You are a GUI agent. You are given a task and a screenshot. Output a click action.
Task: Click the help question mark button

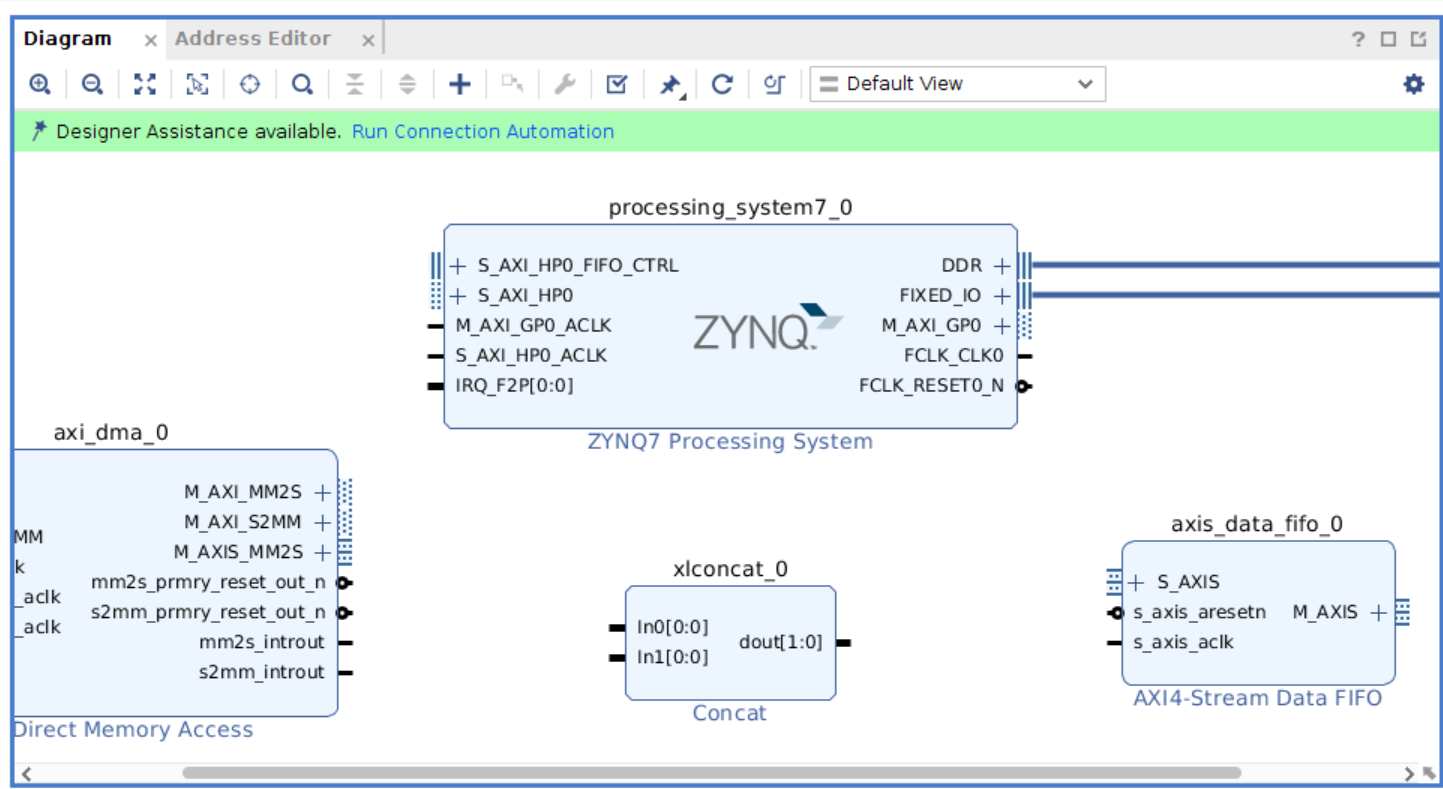pyautogui.click(x=1357, y=38)
